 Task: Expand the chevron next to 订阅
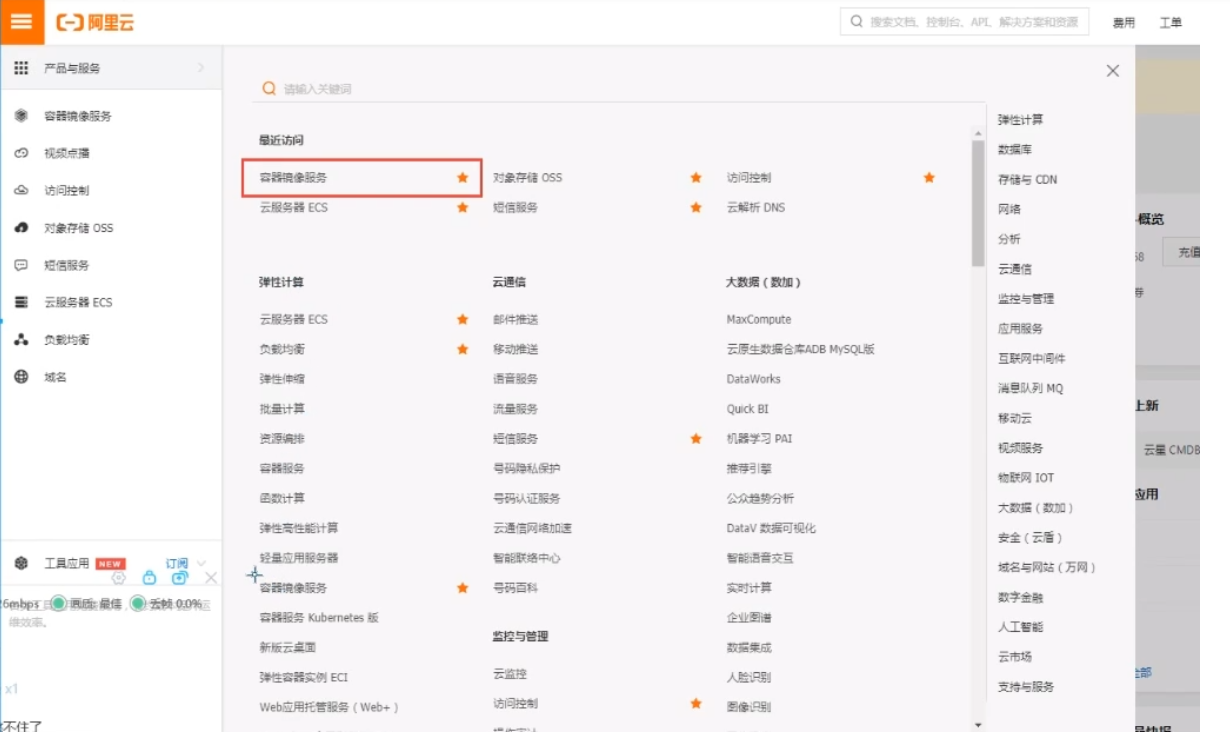[201, 564]
